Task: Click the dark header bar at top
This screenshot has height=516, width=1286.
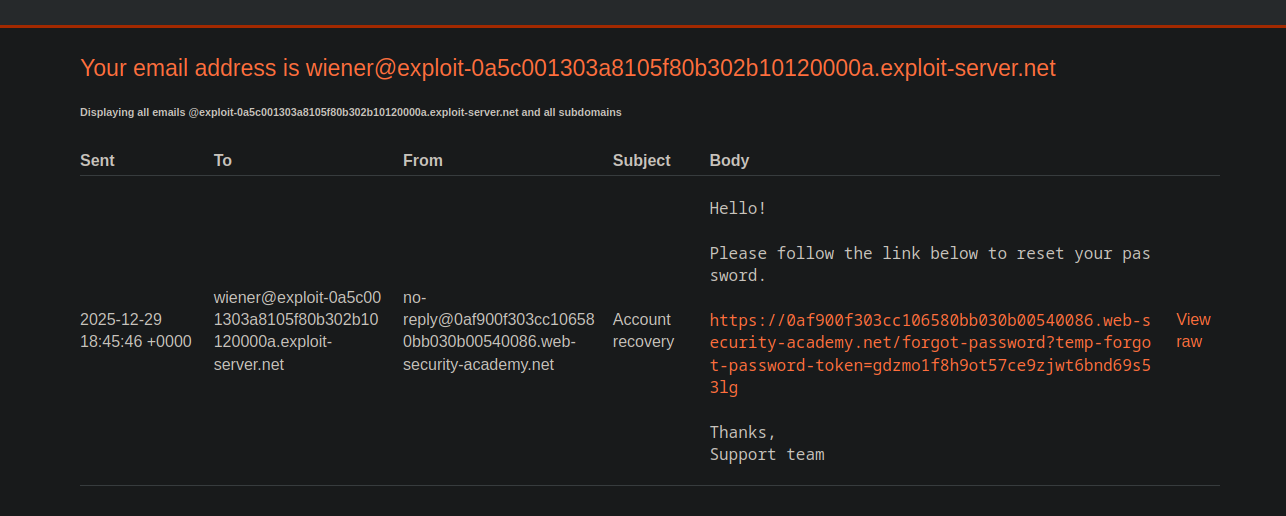Action: pos(643,12)
